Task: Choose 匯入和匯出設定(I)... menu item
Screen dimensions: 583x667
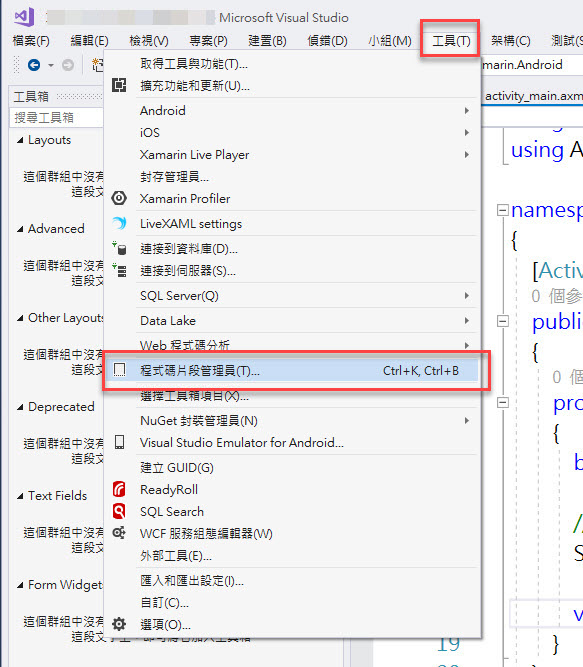Action: click(x=291, y=581)
